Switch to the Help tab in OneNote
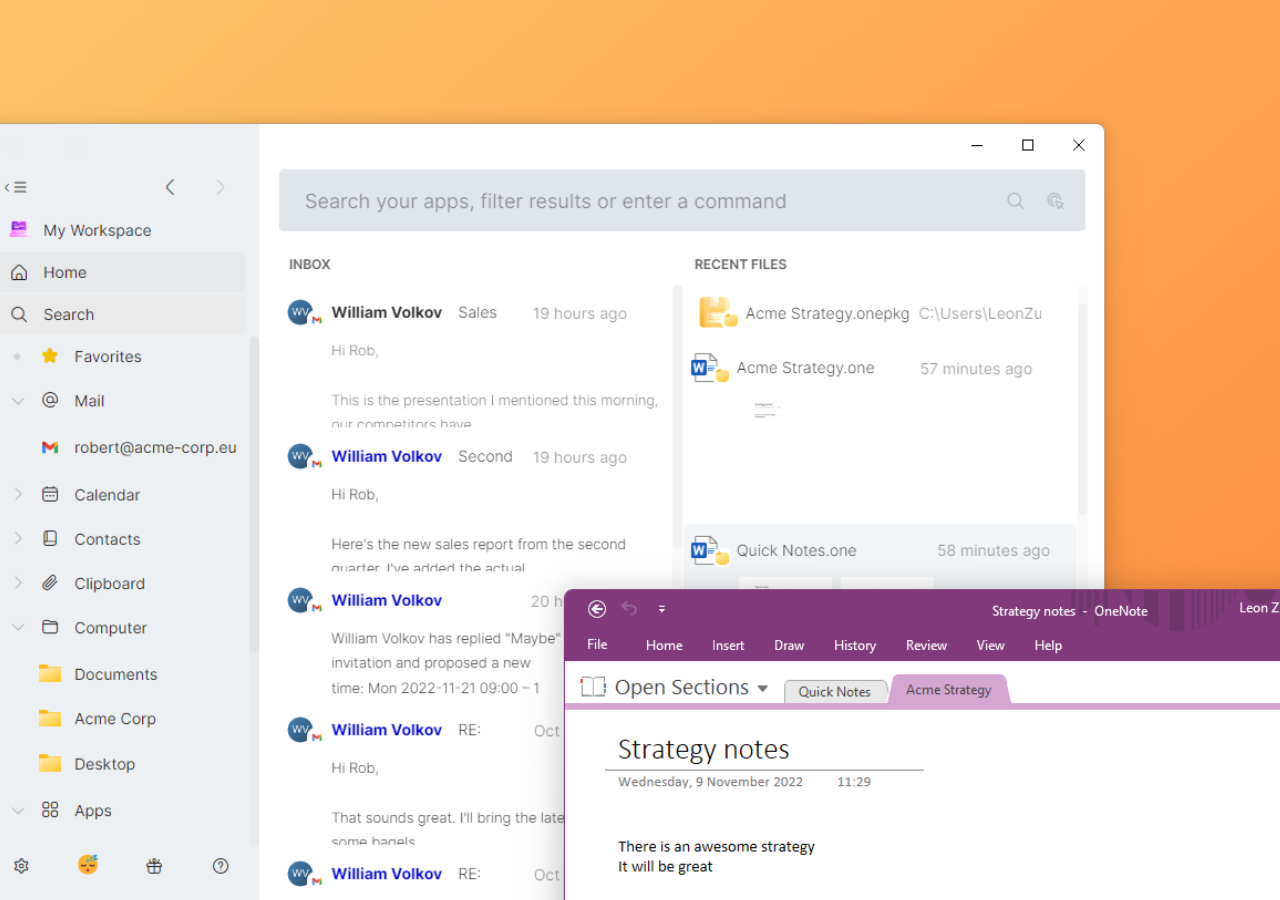The height and width of the screenshot is (900, 1280). click(1048, 645)
